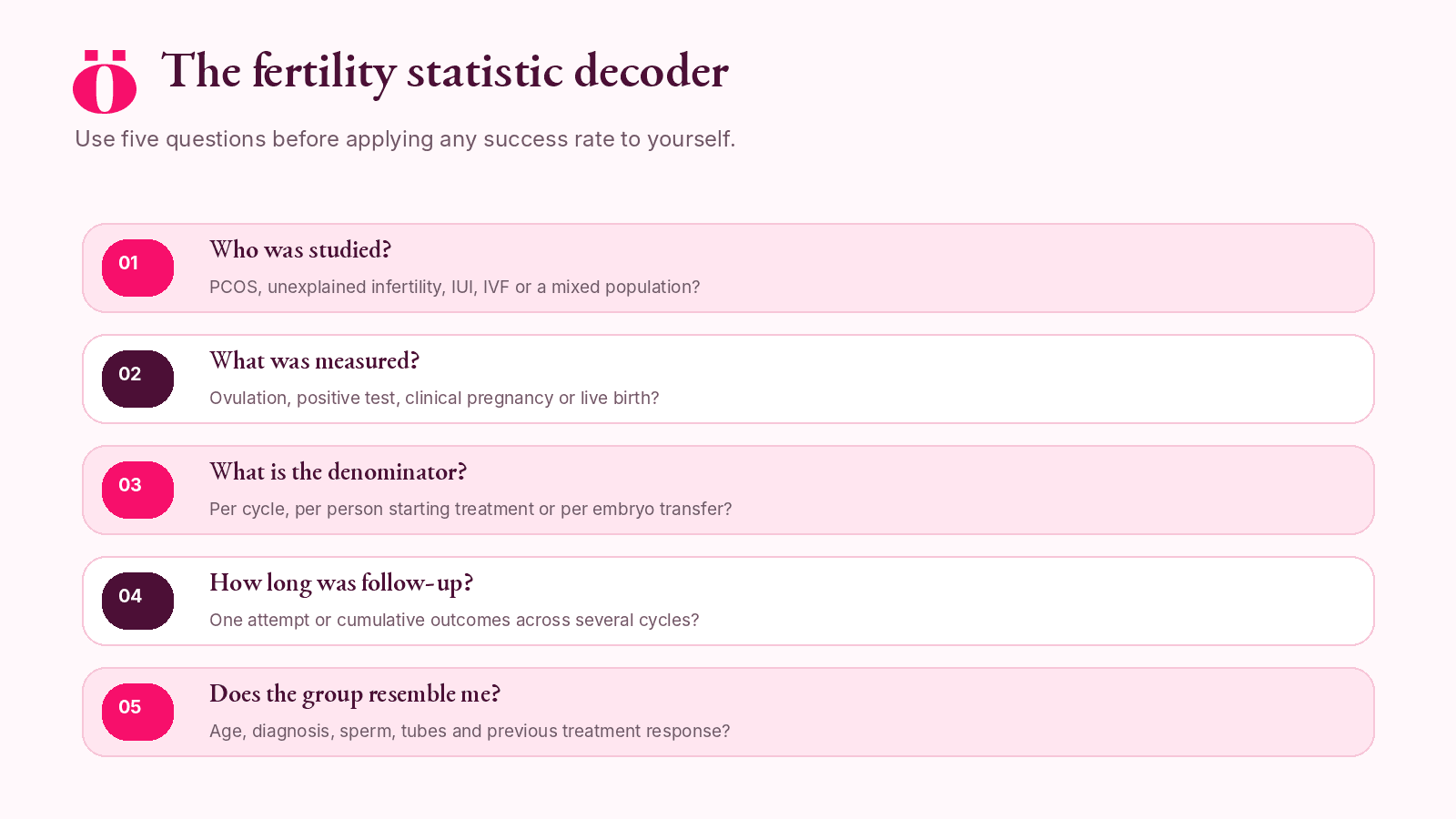Viewport: 1456px width, 819px height.
Task: Select the 'Per cycle, per person' description text
Action: (x=470, y=509)
